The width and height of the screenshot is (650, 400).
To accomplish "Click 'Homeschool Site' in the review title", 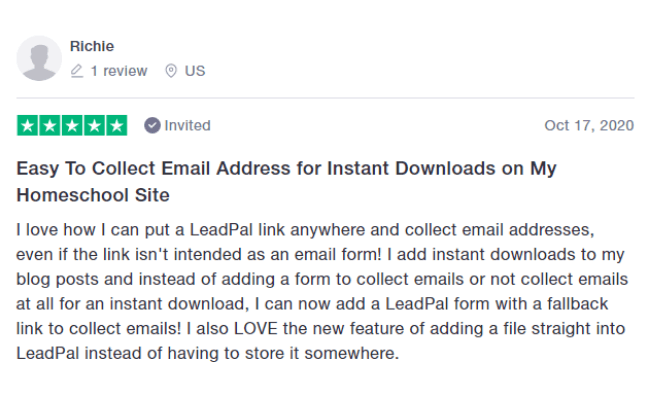I will [93, 195].
